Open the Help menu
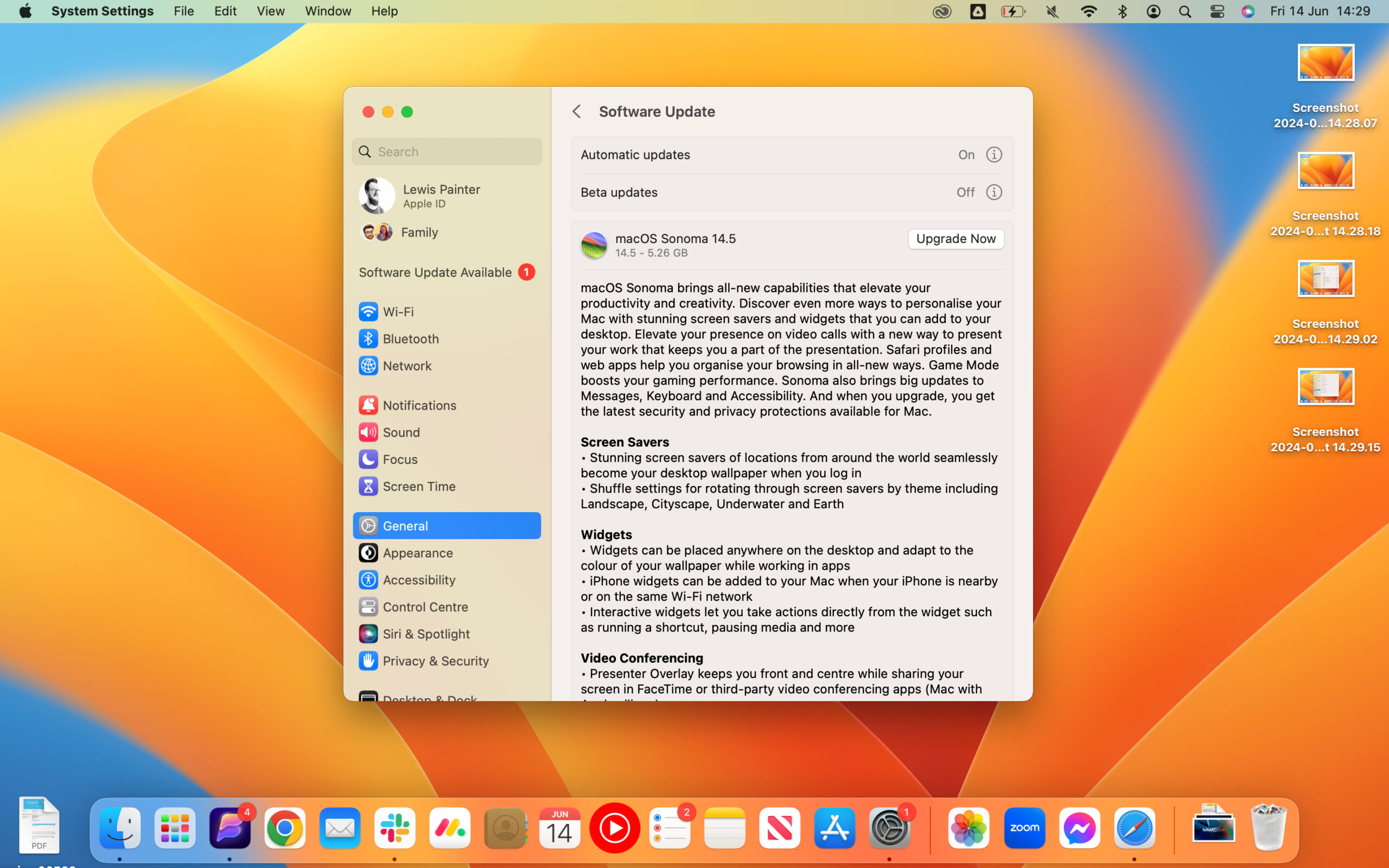This screenshot has width=1389, height=868. [x=384, y=11]
